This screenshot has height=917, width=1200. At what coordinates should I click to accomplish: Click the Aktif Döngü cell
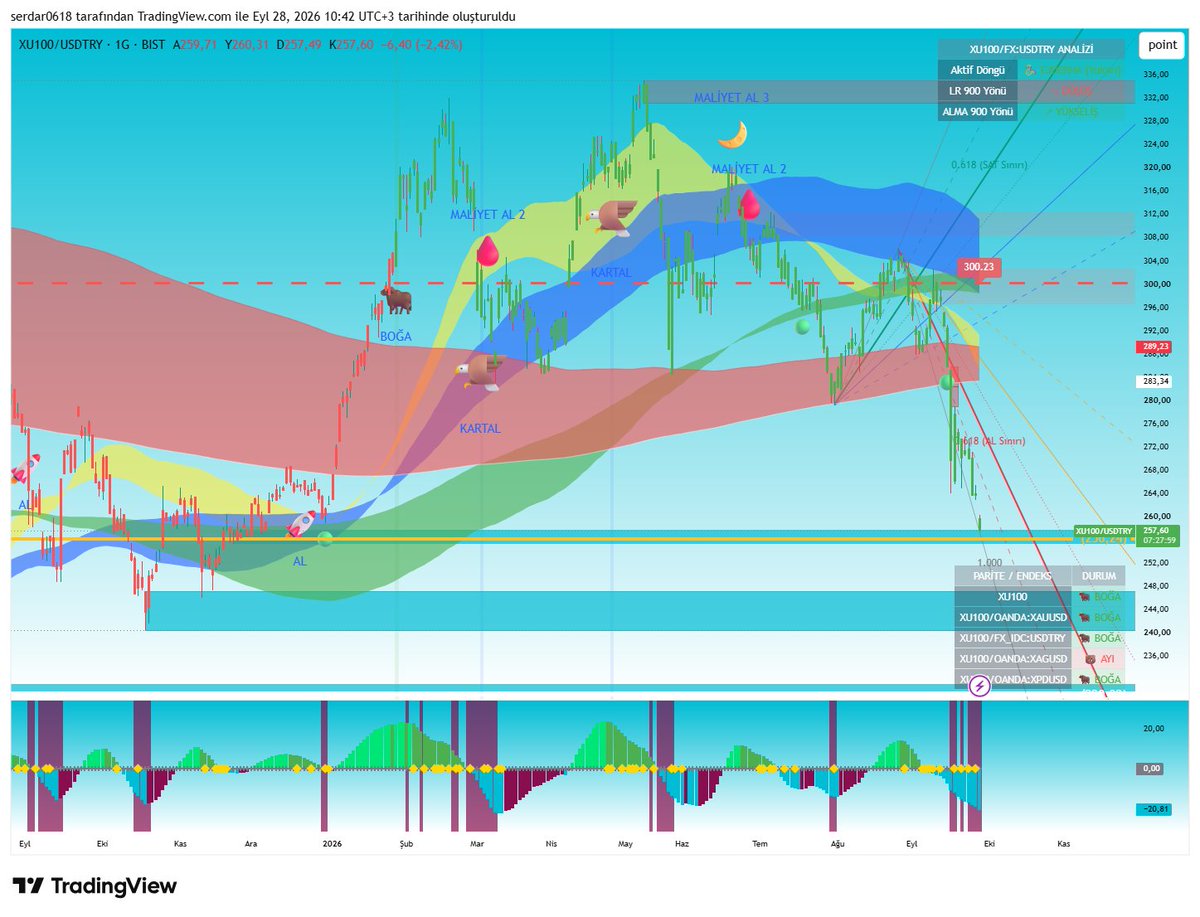(x=978, y=70)
